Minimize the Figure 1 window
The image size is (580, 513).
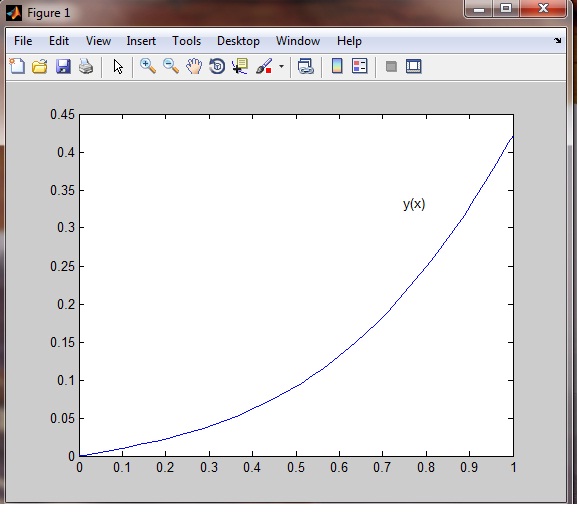click(x=479, y=9)
